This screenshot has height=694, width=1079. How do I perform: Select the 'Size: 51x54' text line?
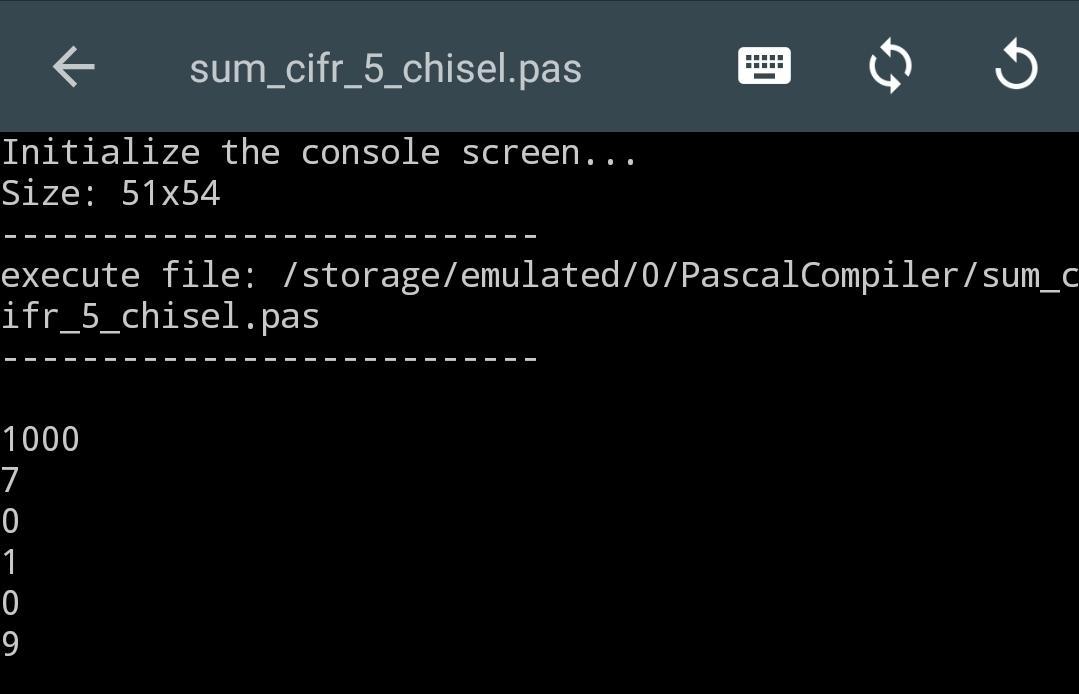(110, 193)
